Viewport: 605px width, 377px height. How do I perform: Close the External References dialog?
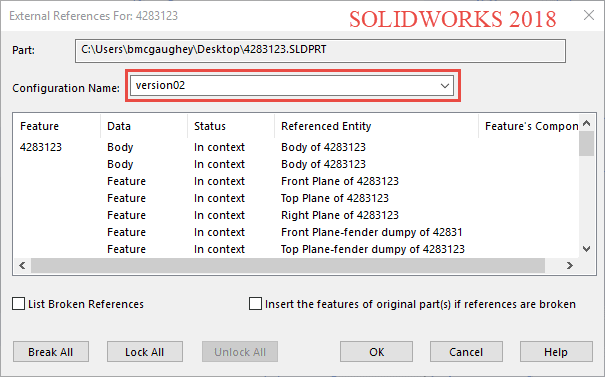pyautogui.click(x=589, y=15)
